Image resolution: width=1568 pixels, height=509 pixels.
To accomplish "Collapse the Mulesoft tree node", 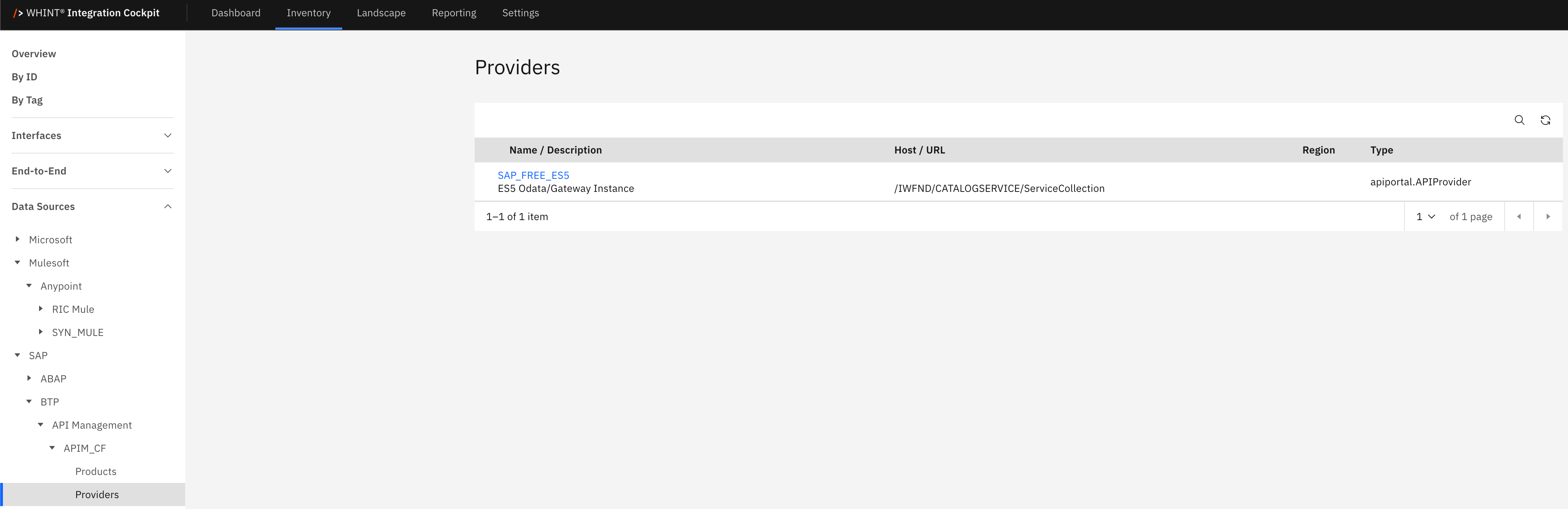I will coord(18,262).
